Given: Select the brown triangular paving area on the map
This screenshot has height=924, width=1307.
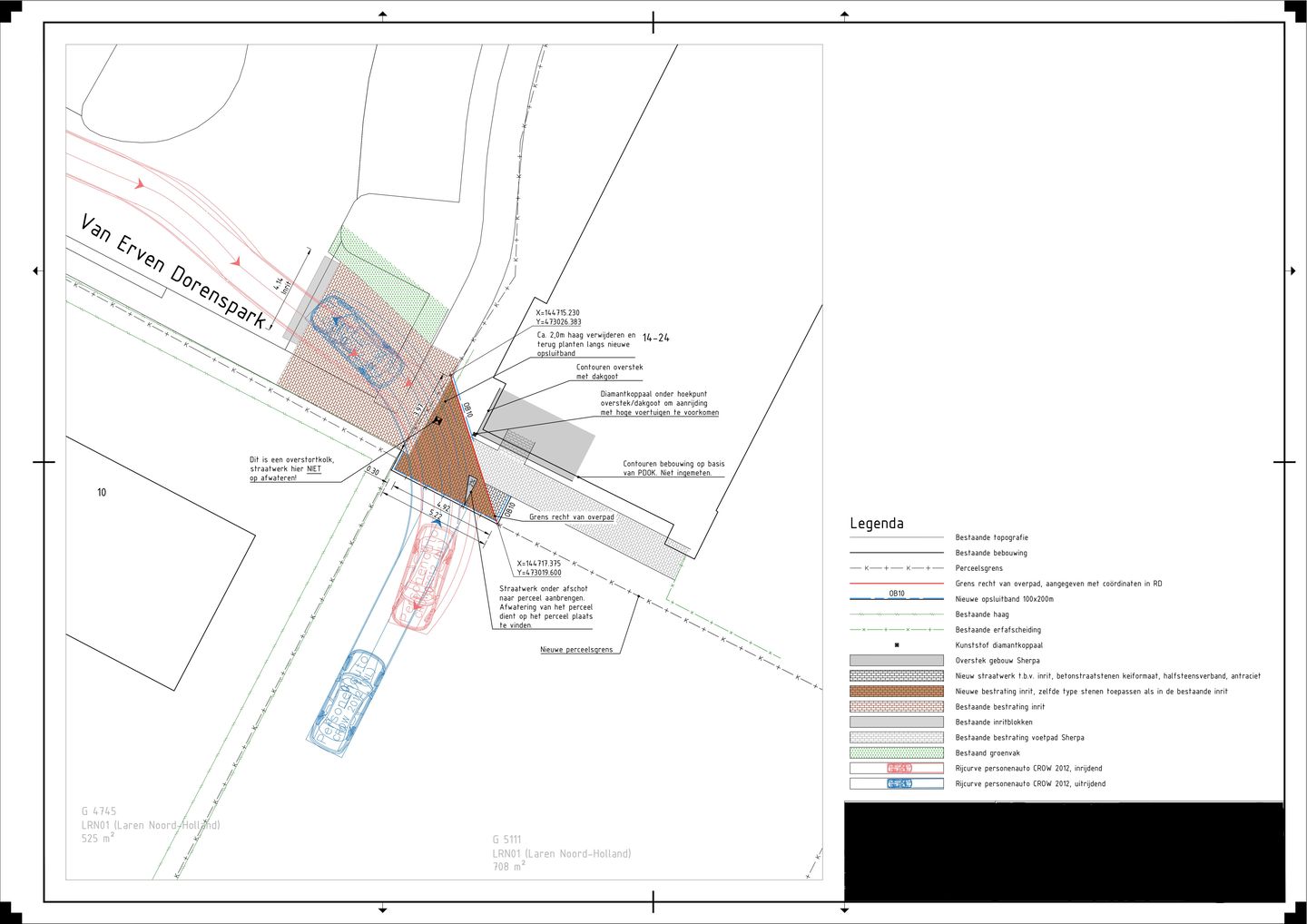Looking at the screenshot, I should click(x=442, y=452).
